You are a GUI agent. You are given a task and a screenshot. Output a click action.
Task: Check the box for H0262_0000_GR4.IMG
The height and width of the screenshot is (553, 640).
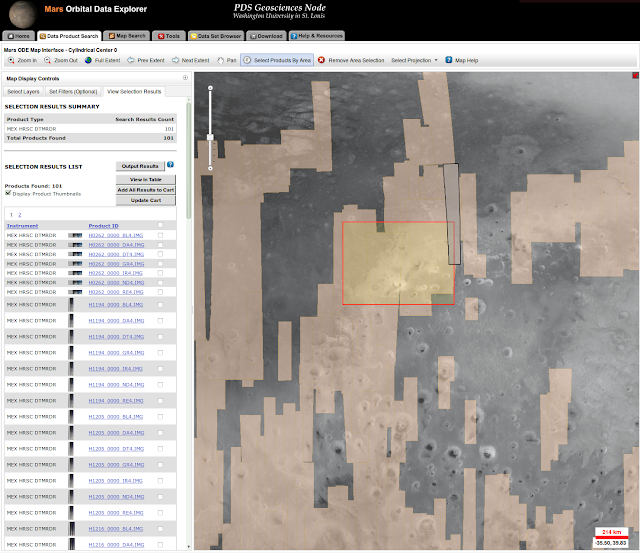pos(160,264)
